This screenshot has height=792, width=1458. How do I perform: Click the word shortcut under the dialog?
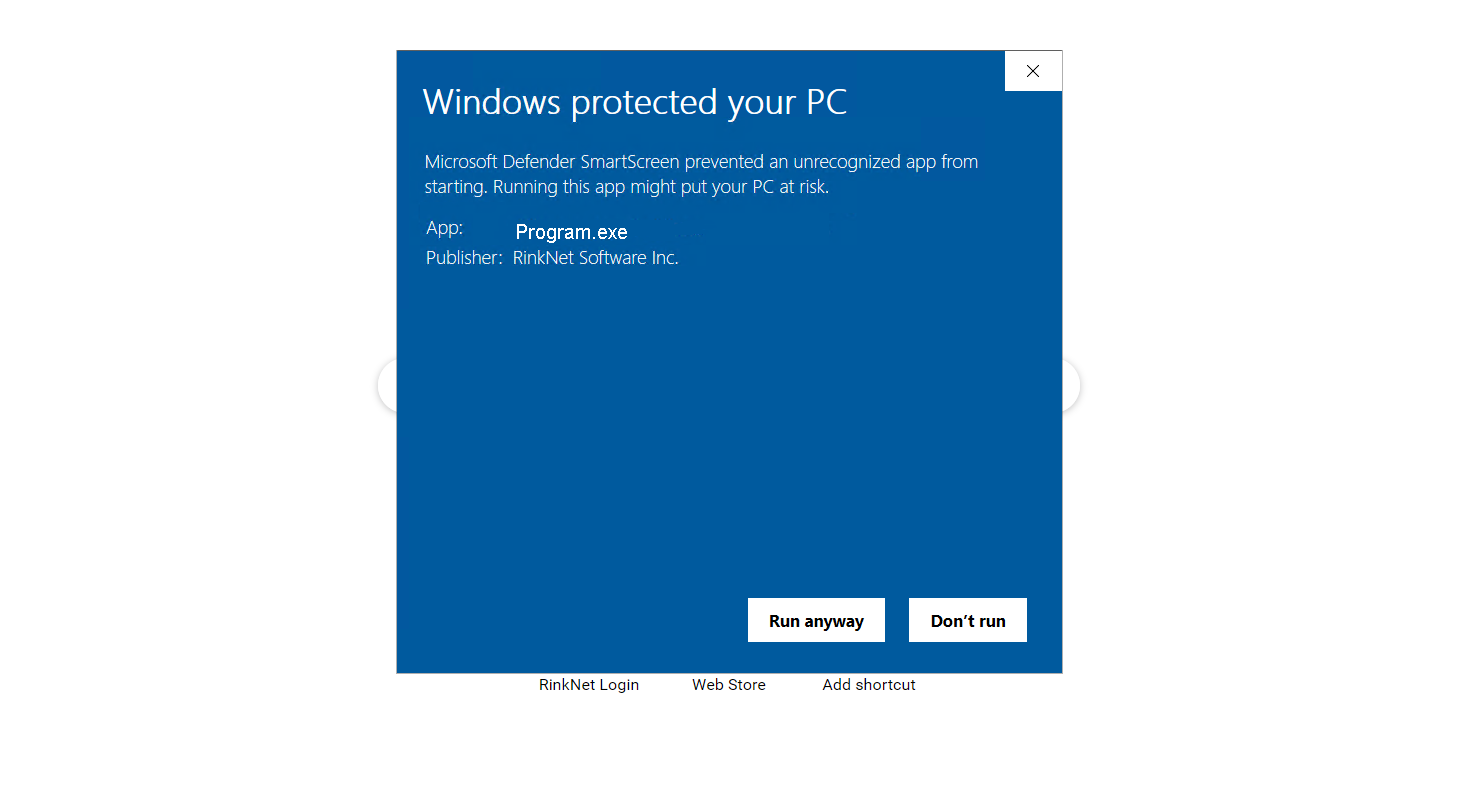point(886,685)
